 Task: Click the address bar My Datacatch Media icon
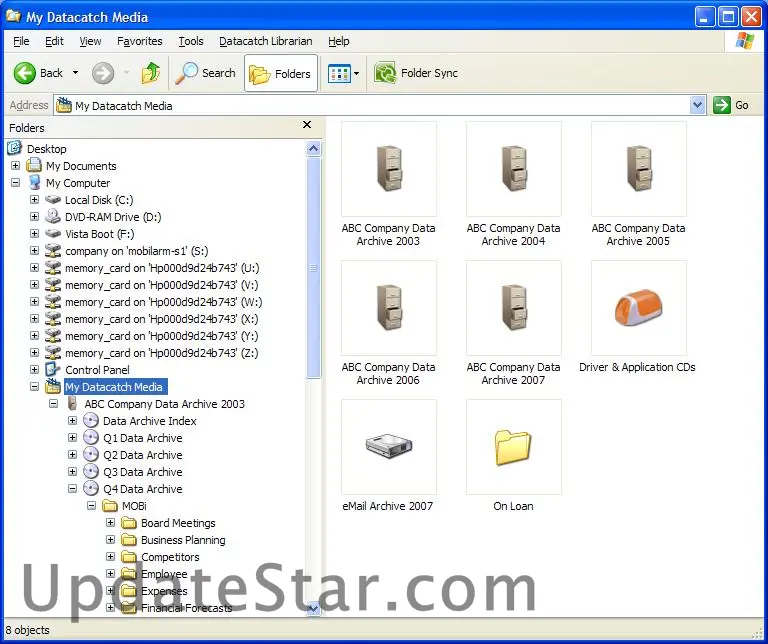(64, 105)
